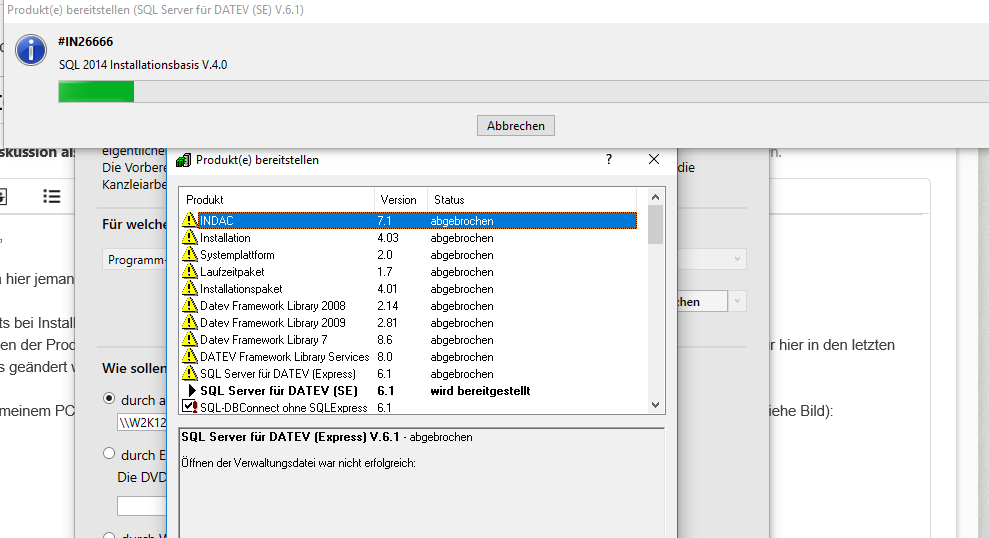Image resolution: width=989 pixels, height=538 pixels.
Task: Click the arrow icon next to SQL Server für DATEV (SE)
Action: (192, 391)
